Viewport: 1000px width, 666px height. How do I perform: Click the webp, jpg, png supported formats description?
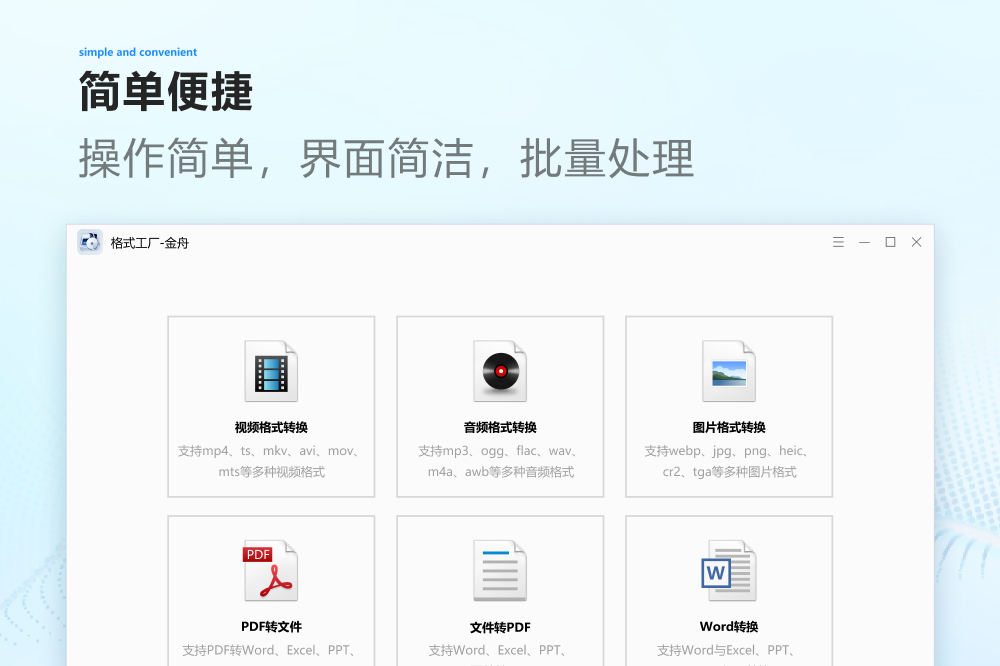tap(729, 461)
